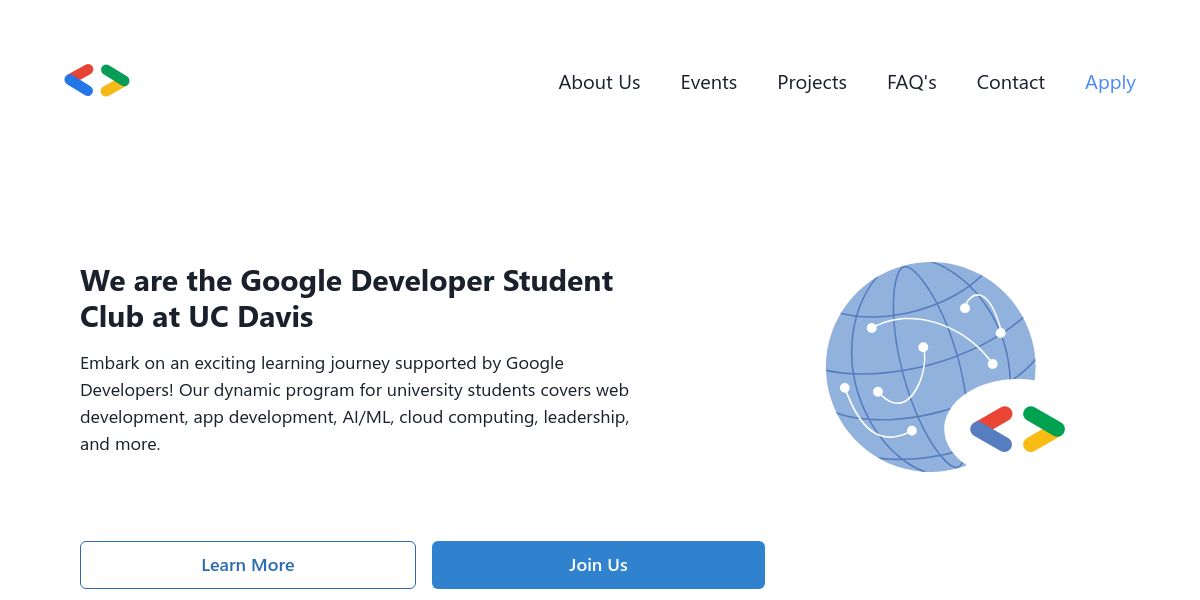Navigate to the Contact page
Screen dimensions: 1200x600
point(1010,82)
